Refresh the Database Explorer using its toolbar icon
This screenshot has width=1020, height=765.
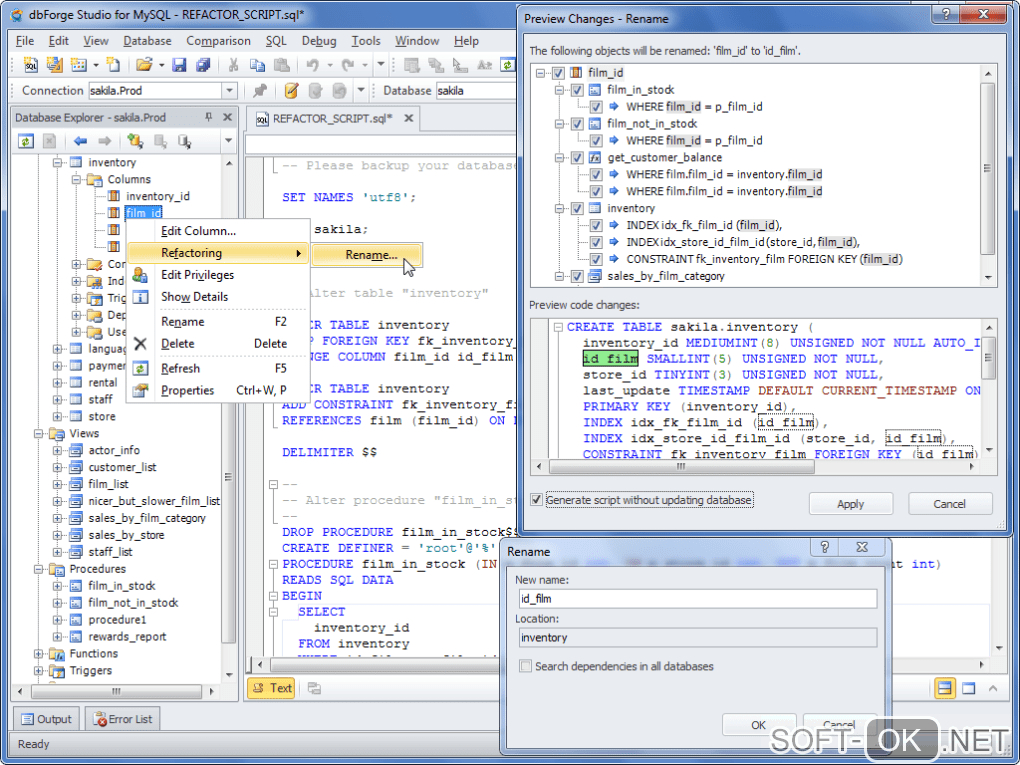tap(26, 141)
